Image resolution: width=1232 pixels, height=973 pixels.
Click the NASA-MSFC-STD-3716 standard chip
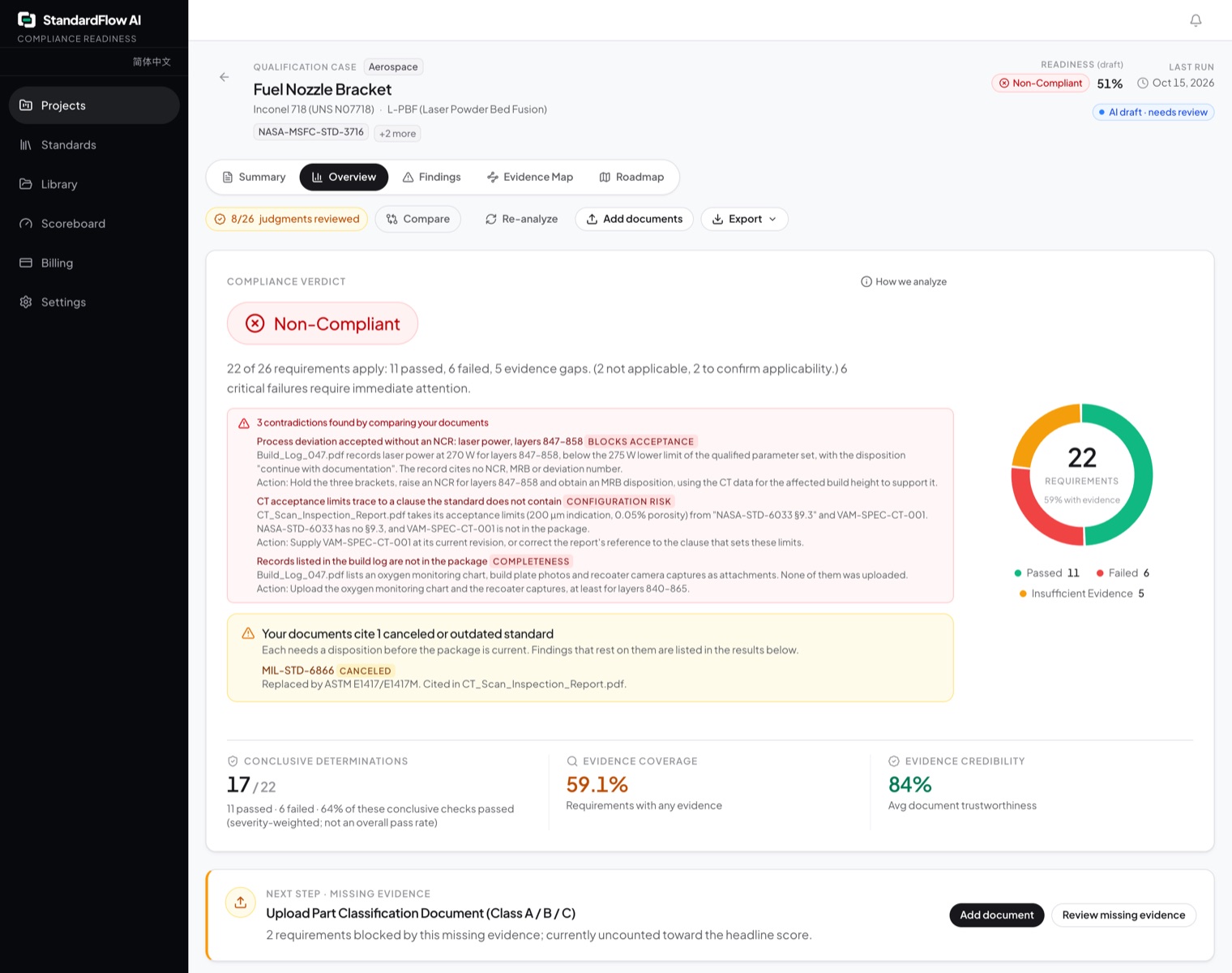click(311, 132)
